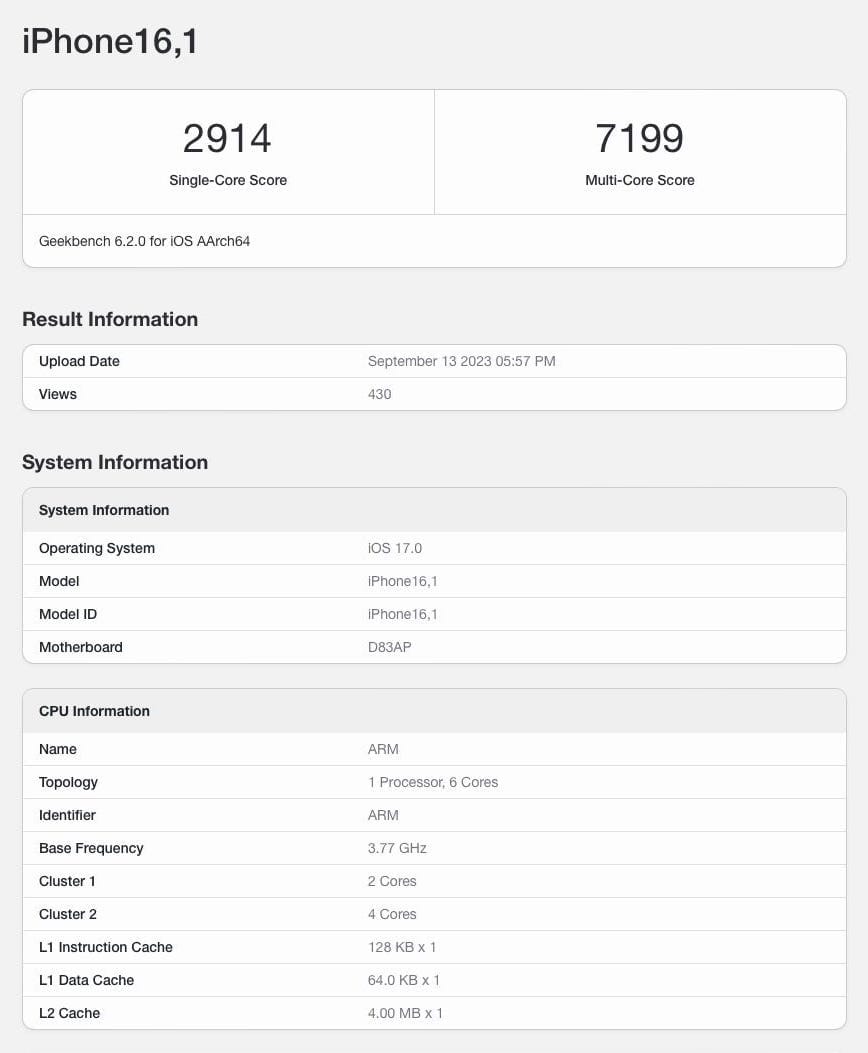Click the Base Frequency 3.77 GHz value

tap(397, 848)
